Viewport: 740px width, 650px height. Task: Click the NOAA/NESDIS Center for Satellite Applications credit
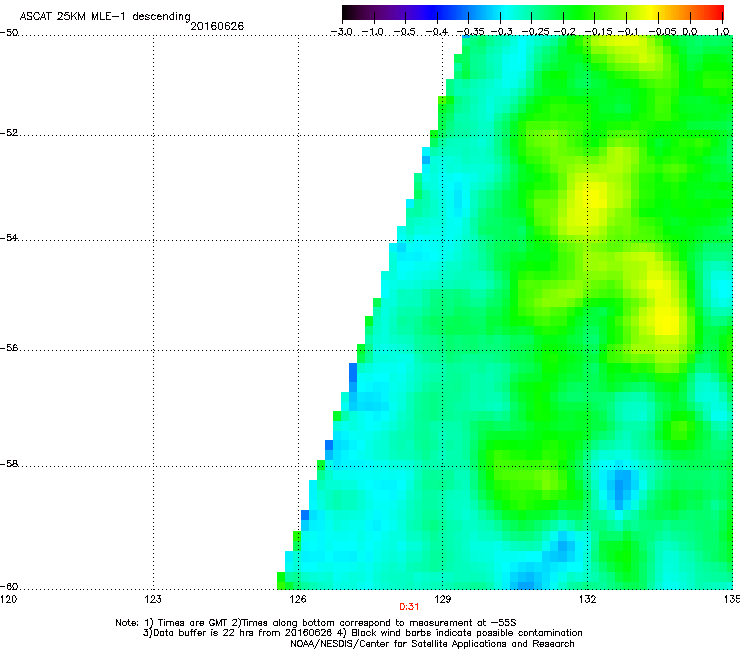[x=432, y=644]
